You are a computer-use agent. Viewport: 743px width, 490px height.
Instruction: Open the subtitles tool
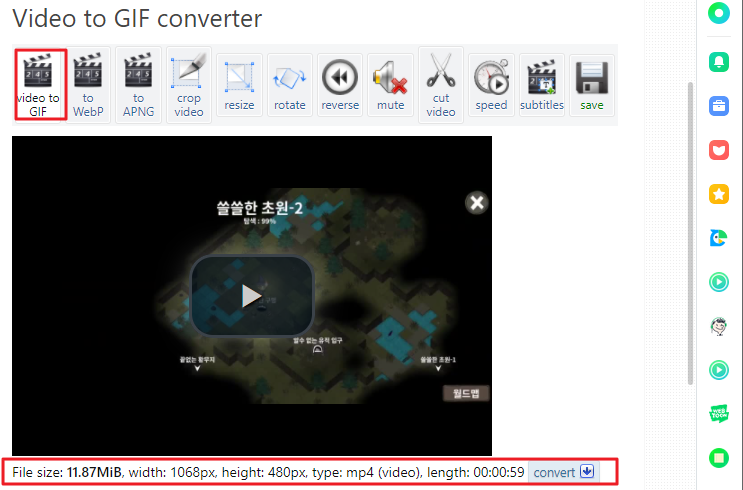[x=542, y=85]
